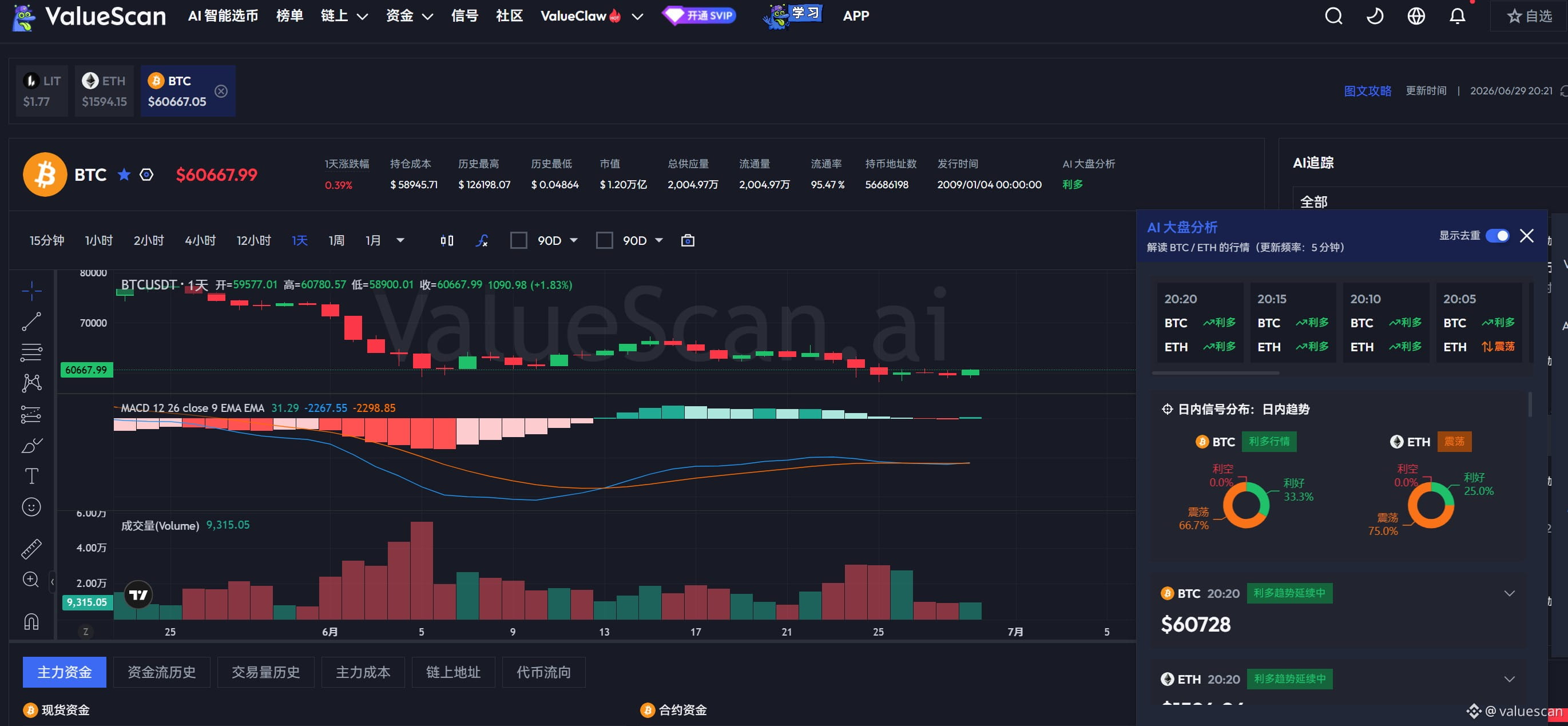
Task: Click the TradingView logo badge
Action: point(138,594)
